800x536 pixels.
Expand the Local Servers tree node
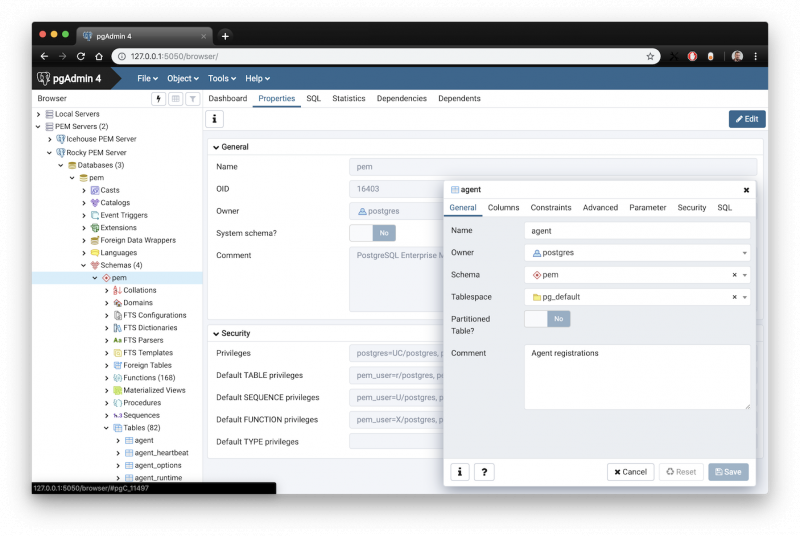38,114
